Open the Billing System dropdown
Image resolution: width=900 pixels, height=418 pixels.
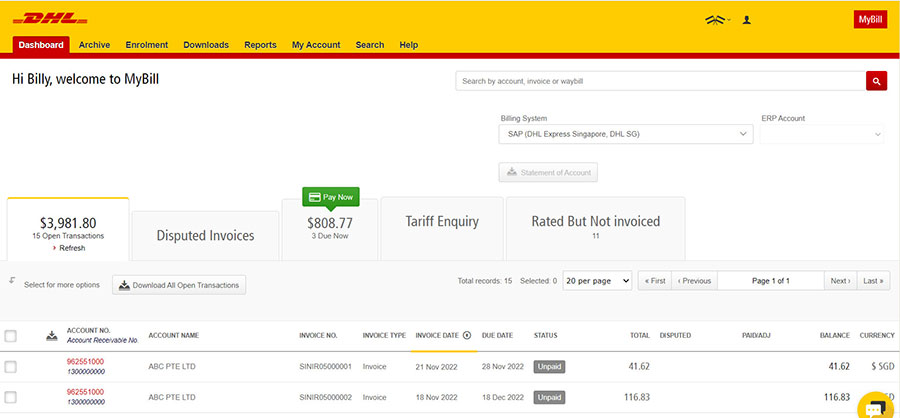click(626, 134)
